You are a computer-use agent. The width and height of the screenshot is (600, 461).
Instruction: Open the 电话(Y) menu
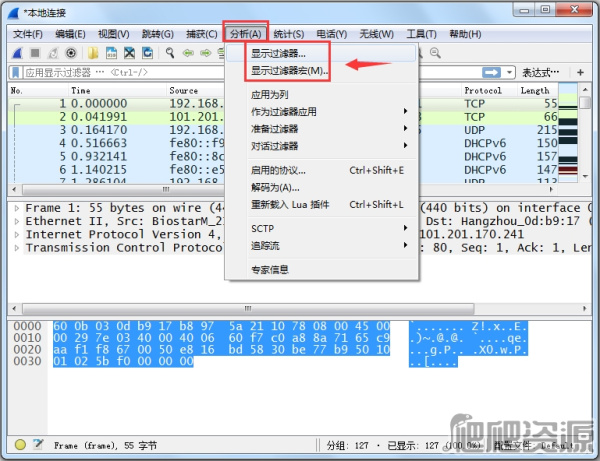[332, 34]
